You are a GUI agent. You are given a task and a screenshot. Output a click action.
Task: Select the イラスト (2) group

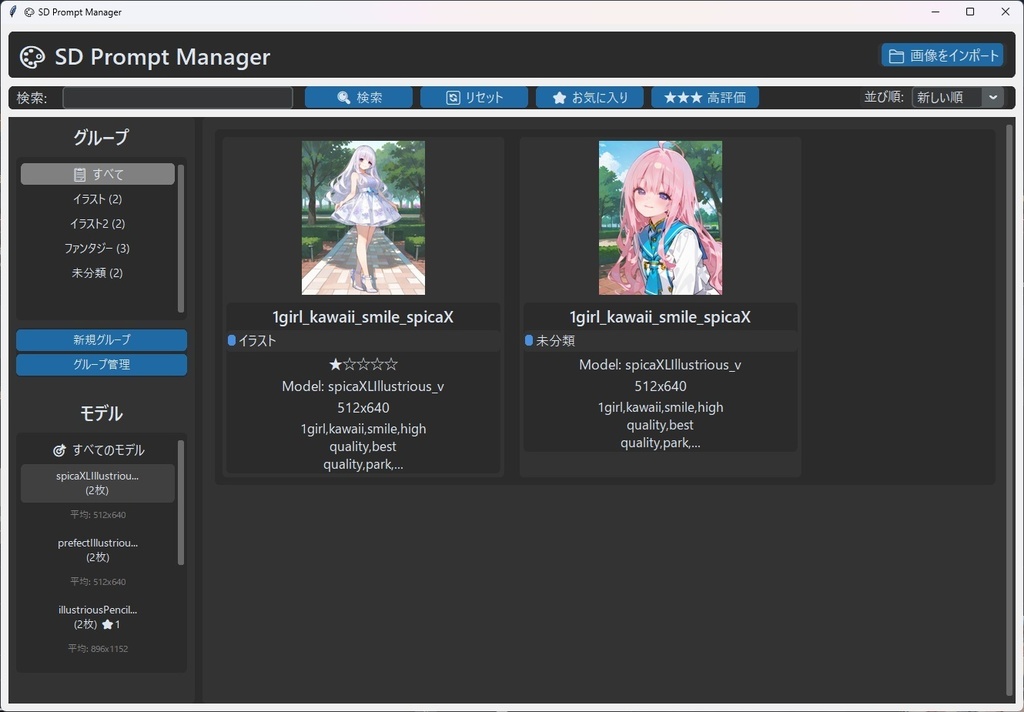[x=98, y=199]
